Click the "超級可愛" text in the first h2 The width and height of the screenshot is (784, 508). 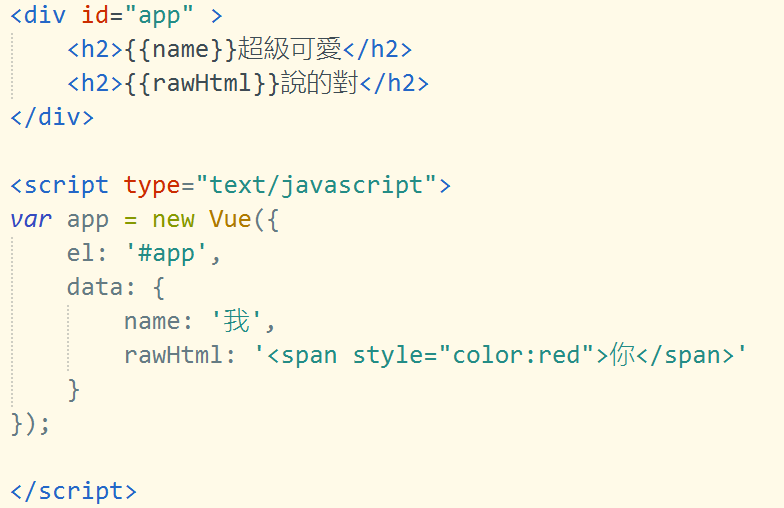coord(290,49)
